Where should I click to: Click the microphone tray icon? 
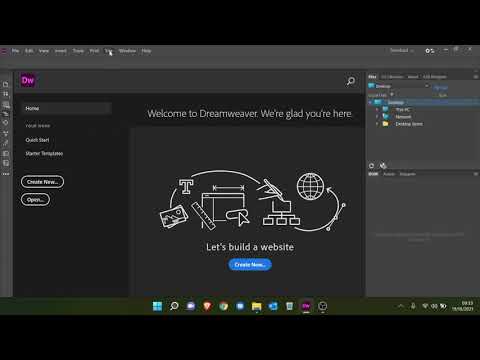click(x=413, y=306)
